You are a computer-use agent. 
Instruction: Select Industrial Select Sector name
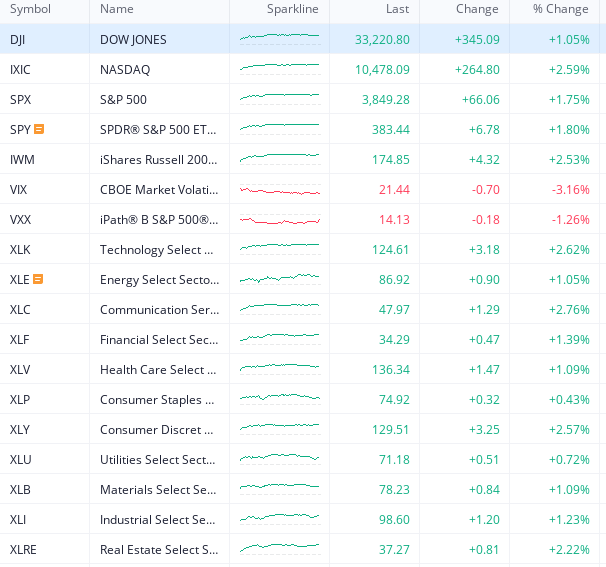[x=158, y=519]
